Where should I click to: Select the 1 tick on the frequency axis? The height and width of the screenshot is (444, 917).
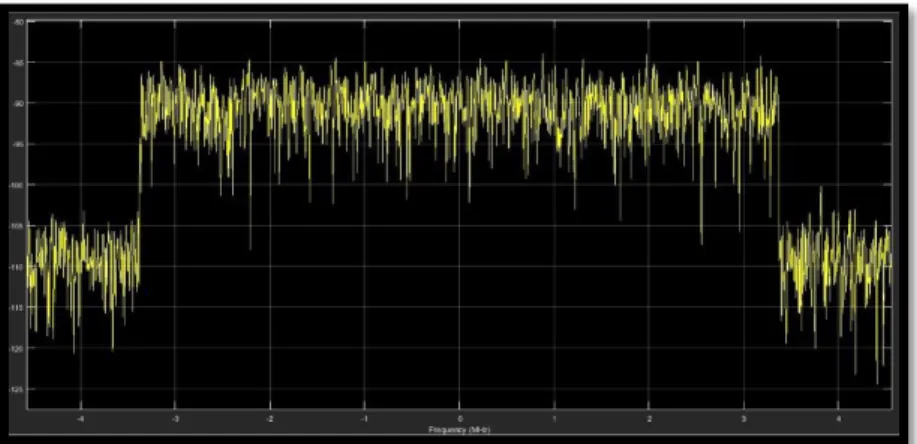tap(554, 419)
